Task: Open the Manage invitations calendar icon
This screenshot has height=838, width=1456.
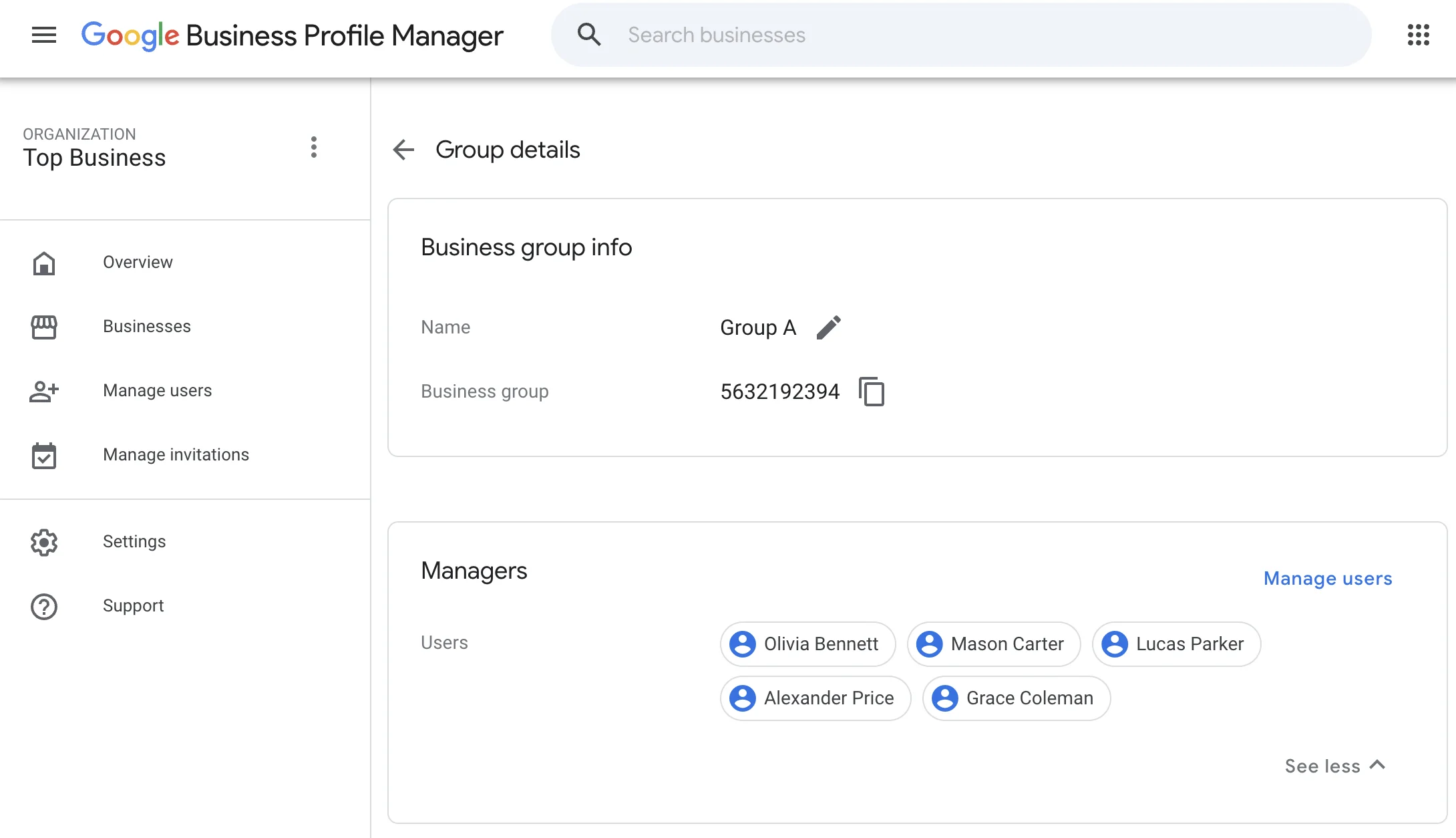Action: point(44,456)
